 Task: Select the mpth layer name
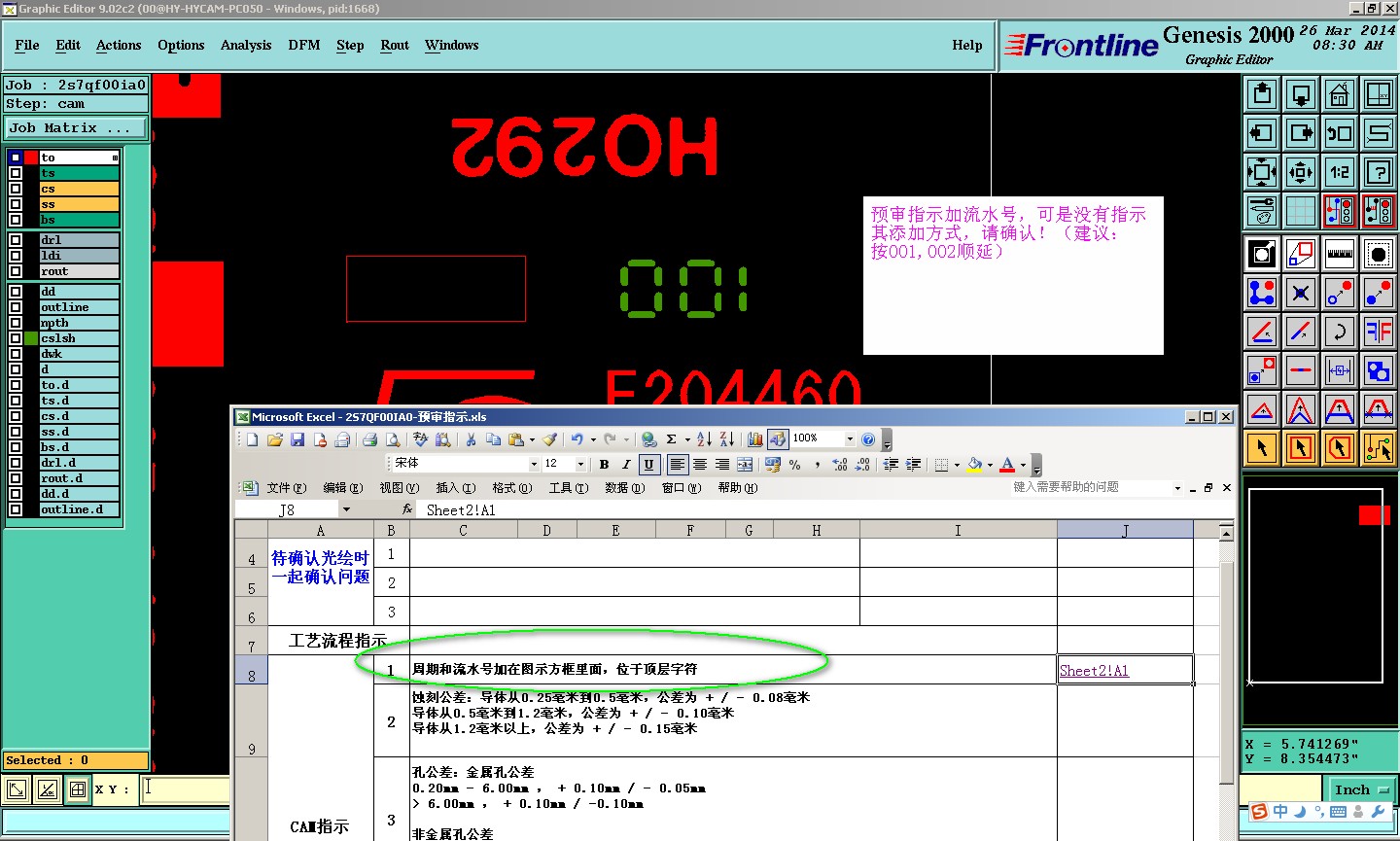[80, 323]
